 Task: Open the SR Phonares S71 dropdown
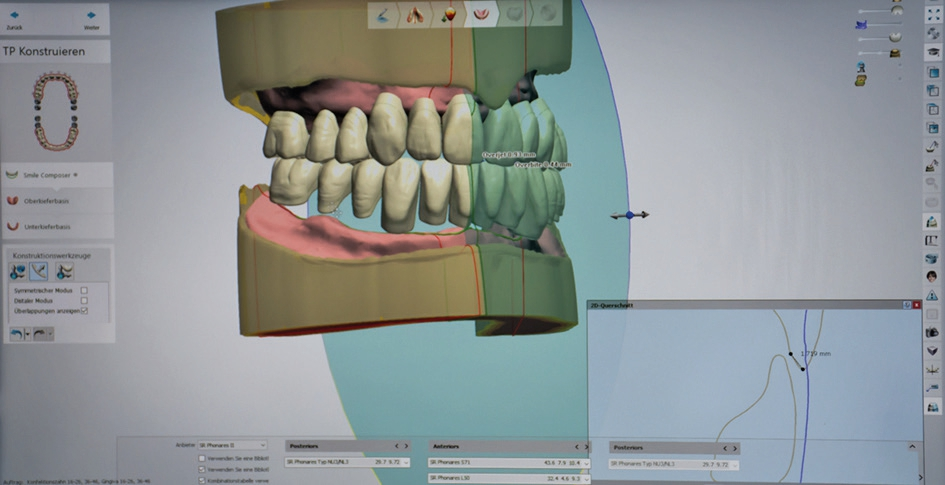(509, 463)
